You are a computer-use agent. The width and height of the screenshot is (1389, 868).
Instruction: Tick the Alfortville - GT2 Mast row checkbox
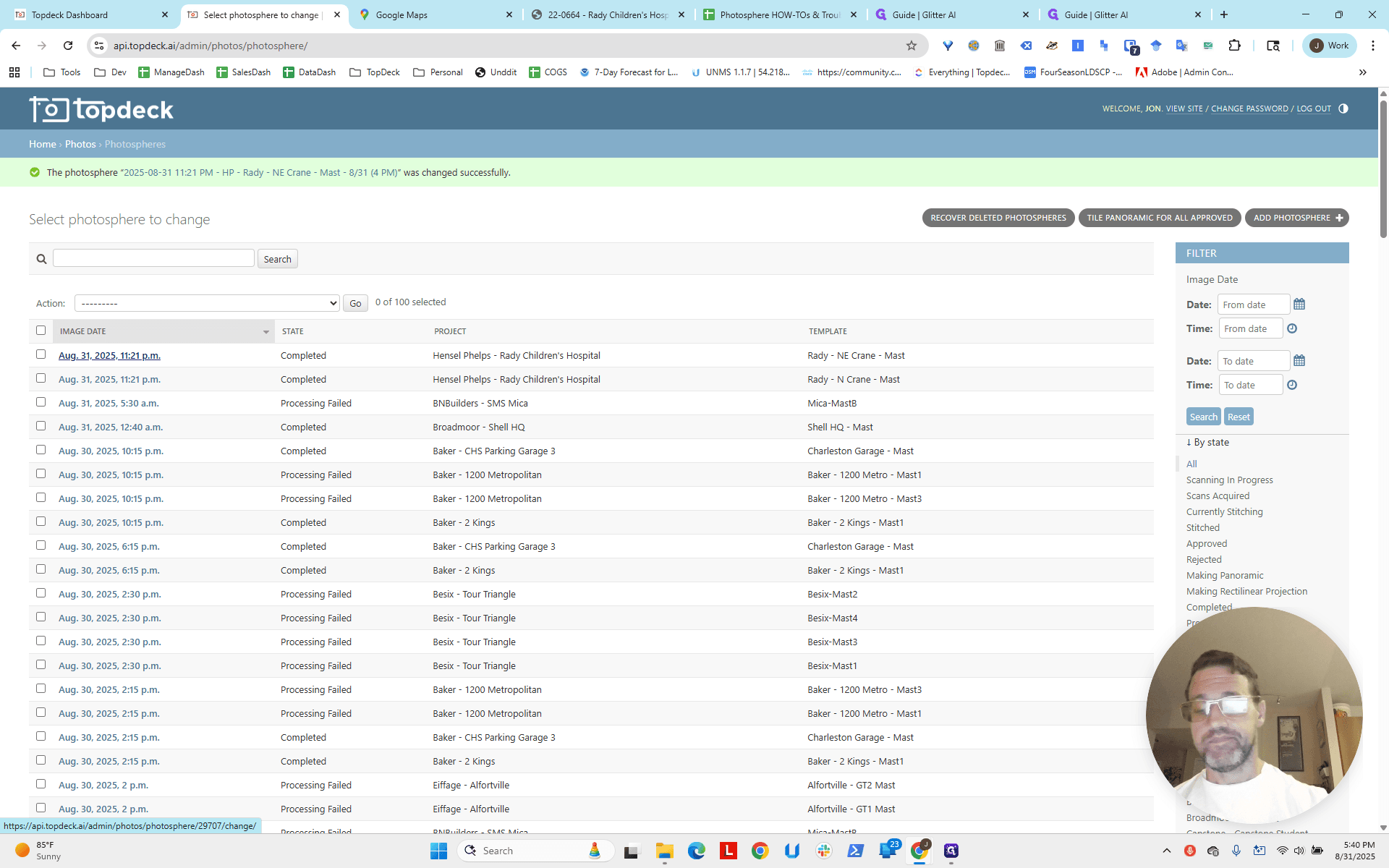click(41, 784)
